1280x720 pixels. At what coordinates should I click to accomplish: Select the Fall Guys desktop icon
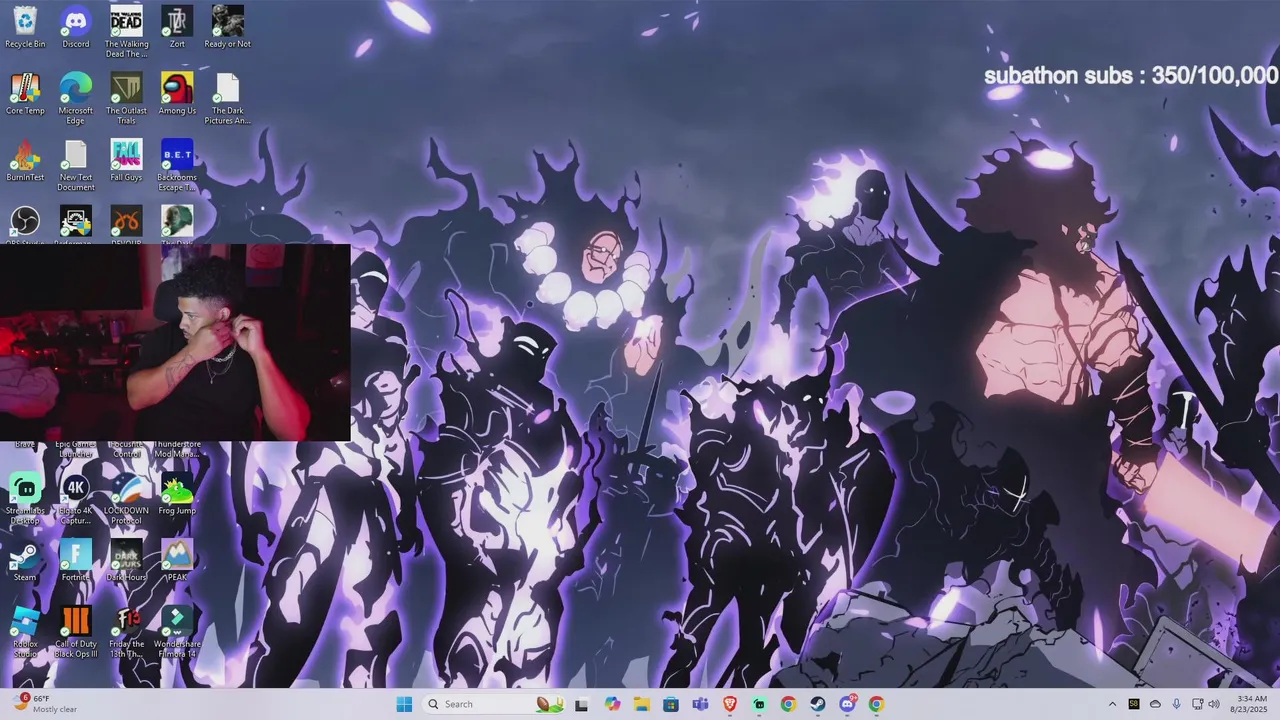[126, 161]
